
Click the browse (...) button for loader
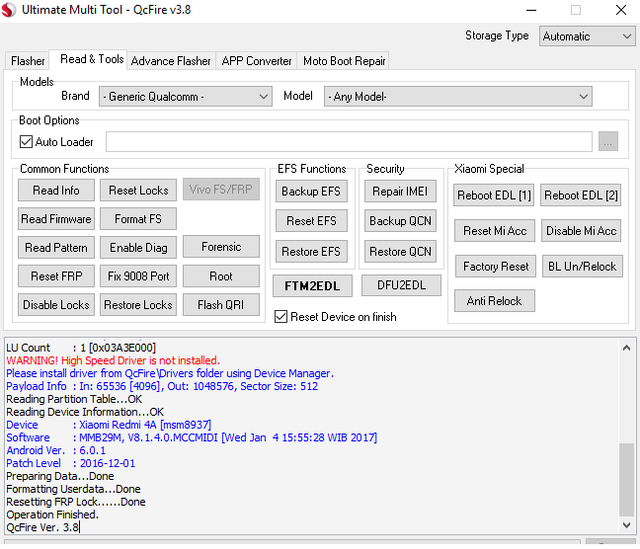[x=608, y=142]
